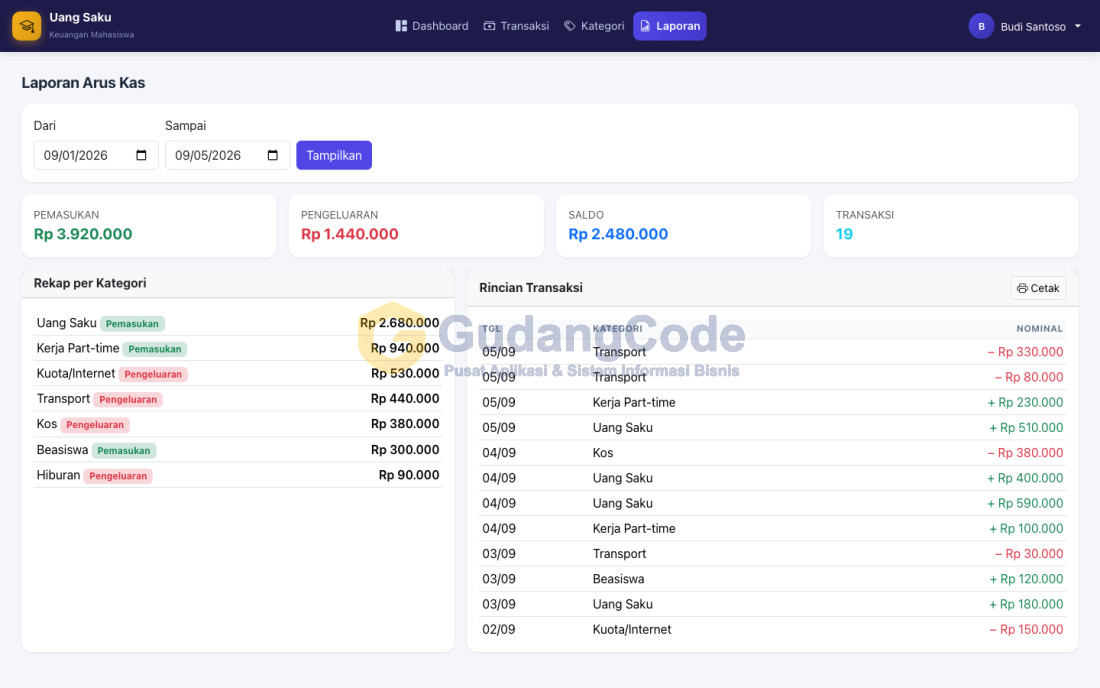
Task: Click the Rp 2.680.000 recap amount
Action: point(399,323)
